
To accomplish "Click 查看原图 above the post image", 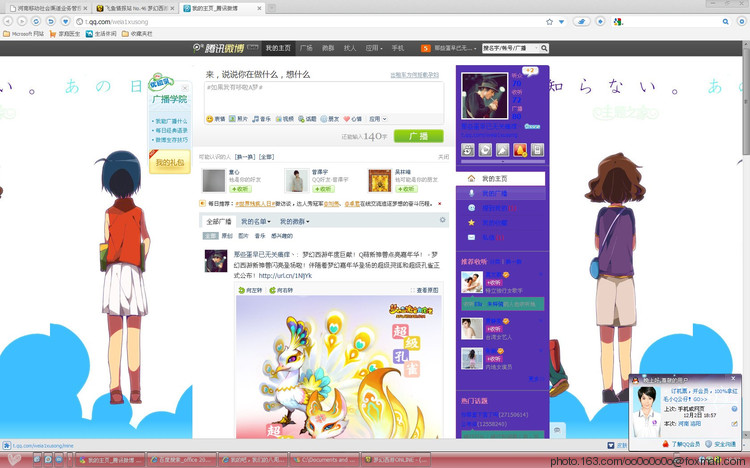I will (x=424, y=290).
